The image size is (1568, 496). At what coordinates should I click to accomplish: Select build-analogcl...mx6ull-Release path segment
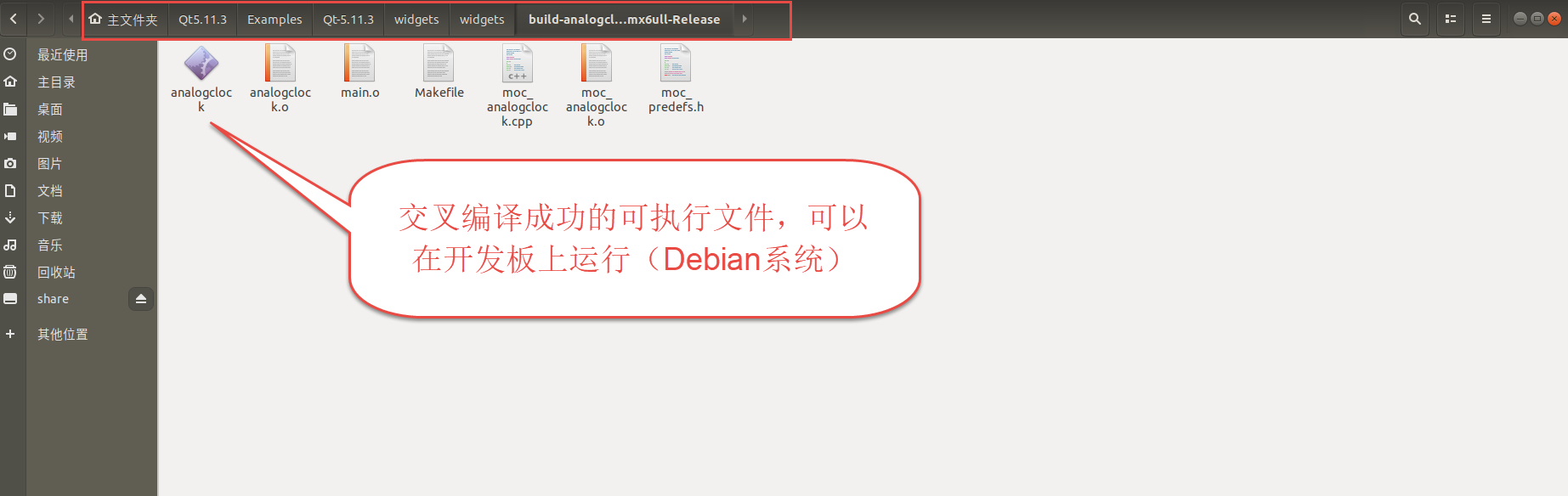(x=624, y=20)
